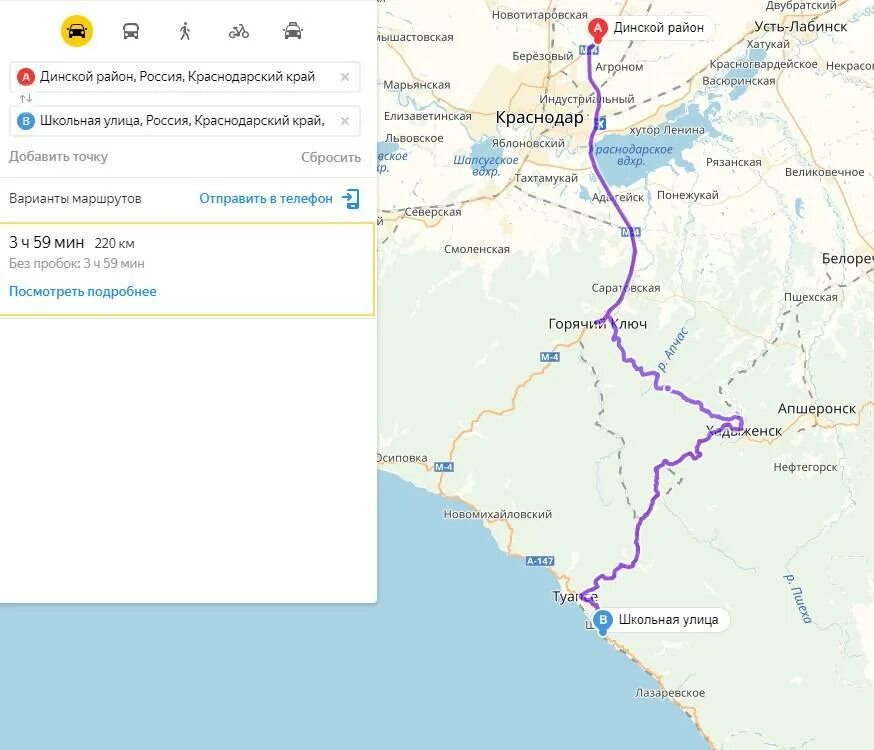This screenshot has height=750, width=874.
Task: Swap start and destination points arrows
Action: [26, 99]
